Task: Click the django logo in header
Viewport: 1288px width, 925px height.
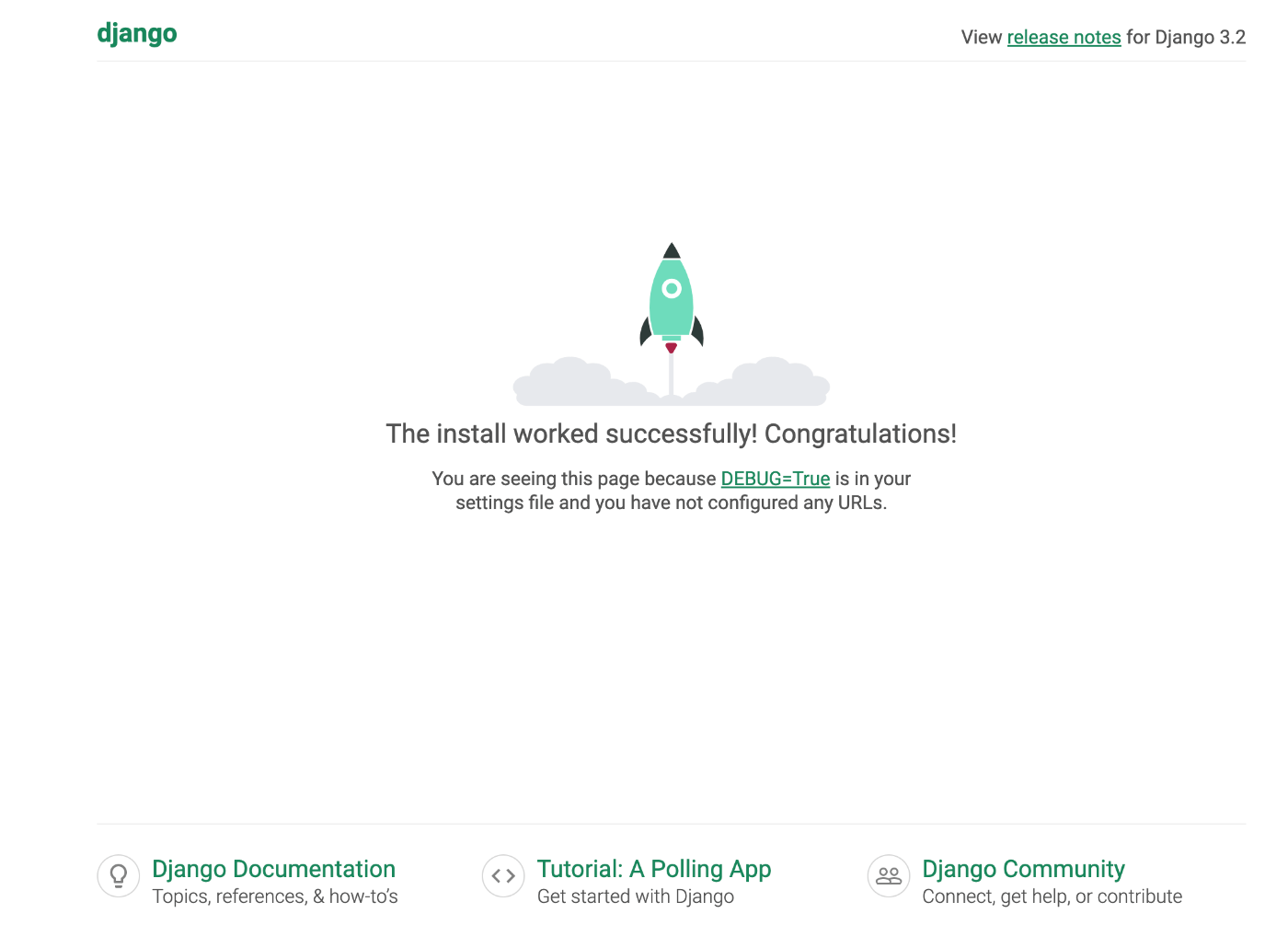Action: pos(137,34)
